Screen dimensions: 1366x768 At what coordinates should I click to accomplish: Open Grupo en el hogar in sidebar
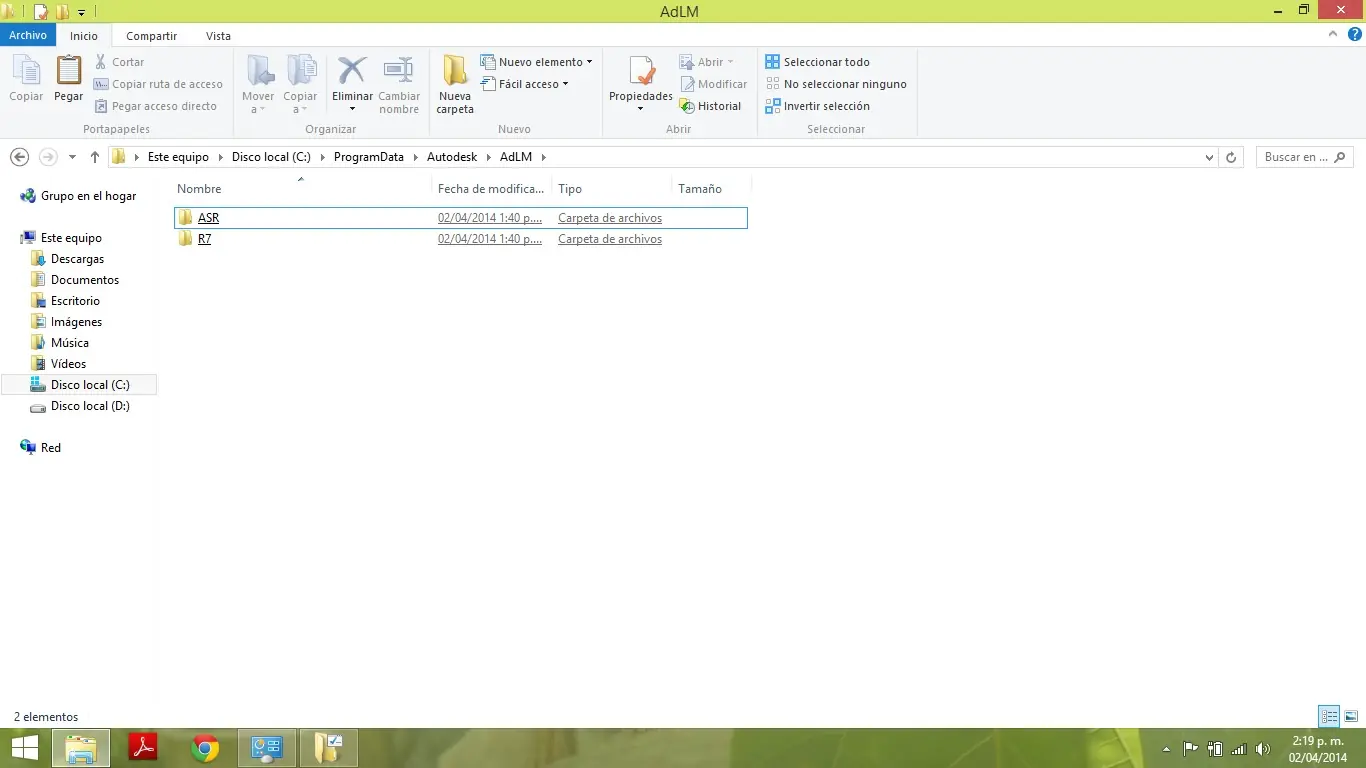[x=78, y=196]
